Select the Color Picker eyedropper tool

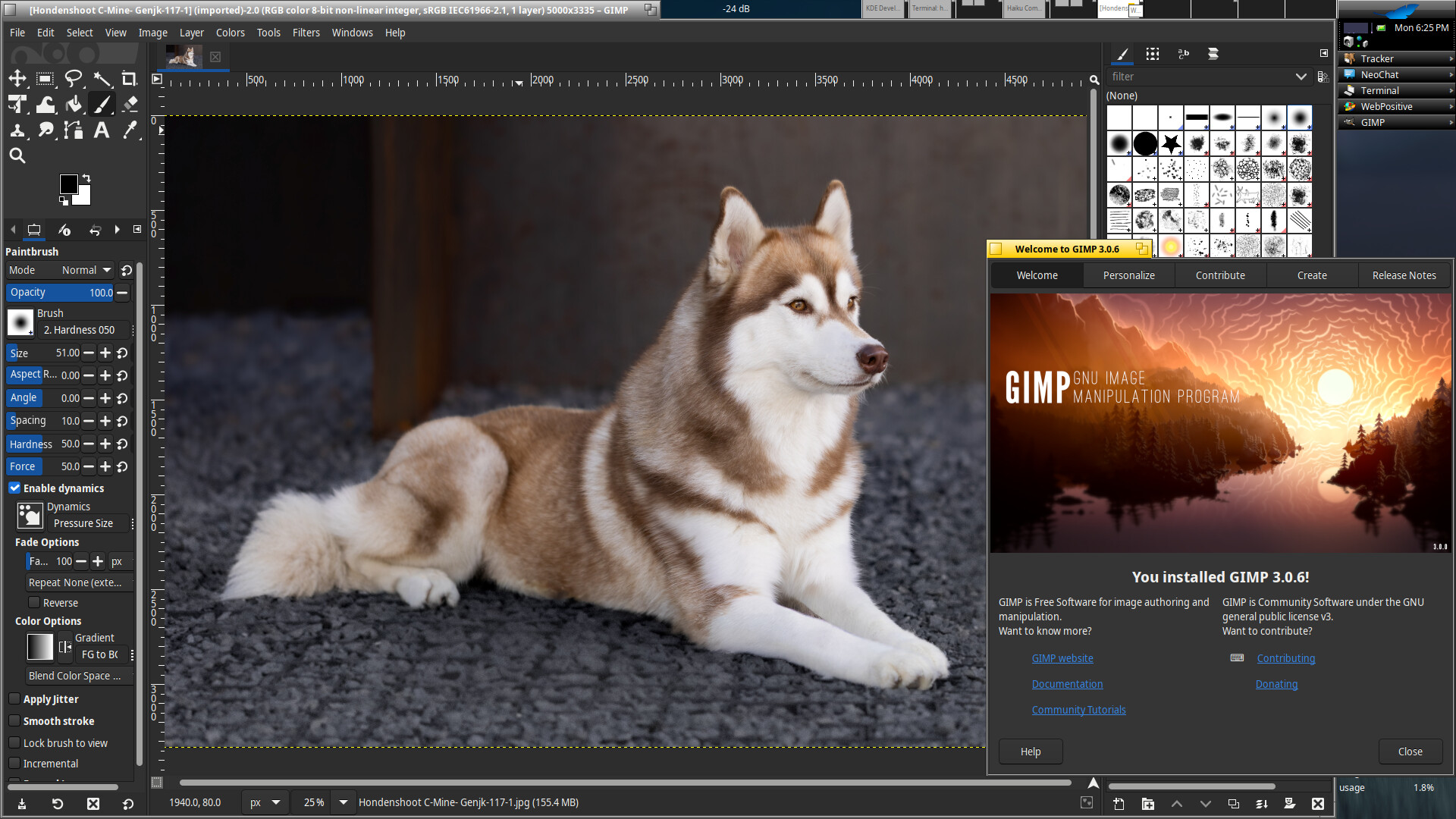pos(130,130)
